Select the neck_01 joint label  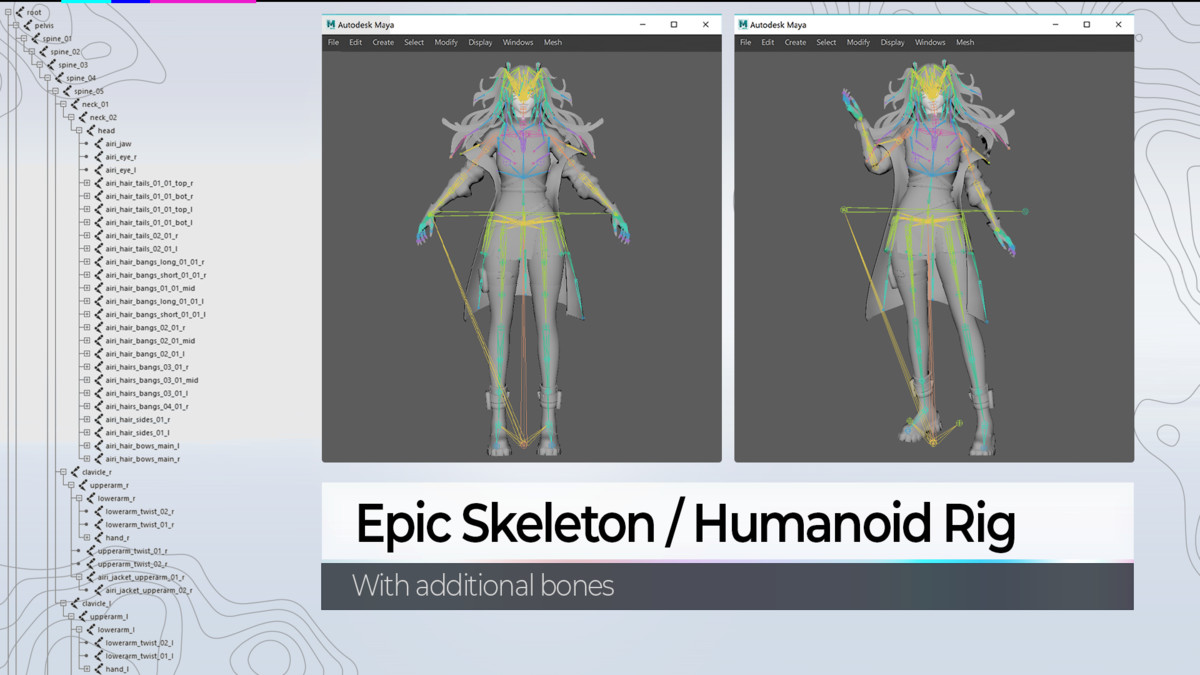click(95, 104)
